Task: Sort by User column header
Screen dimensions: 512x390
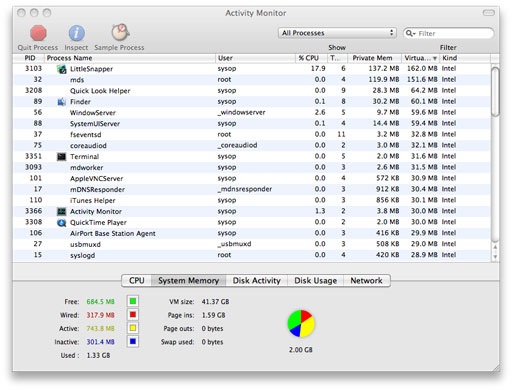Action: (255, 58)
